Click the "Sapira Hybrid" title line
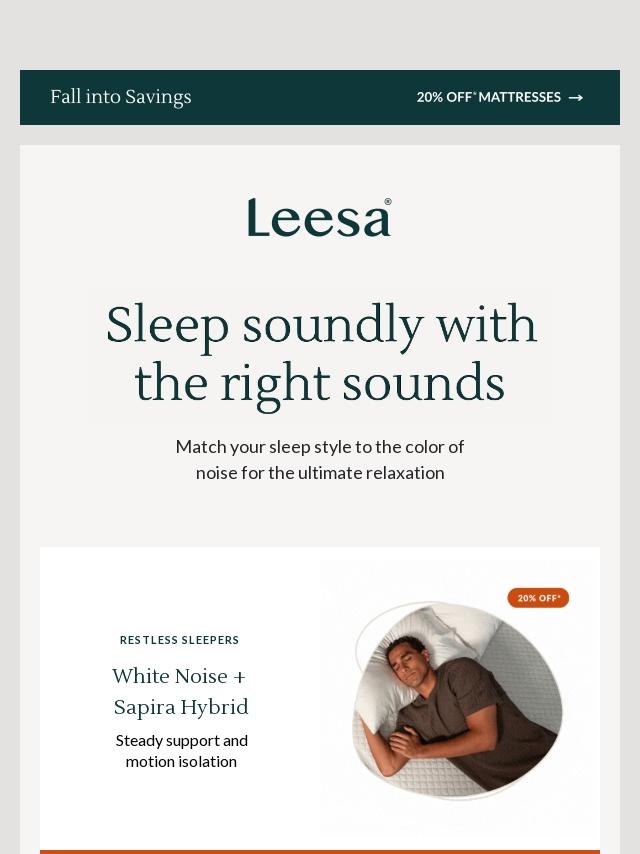This screenshot has width=640, height=854. point(181,708)
